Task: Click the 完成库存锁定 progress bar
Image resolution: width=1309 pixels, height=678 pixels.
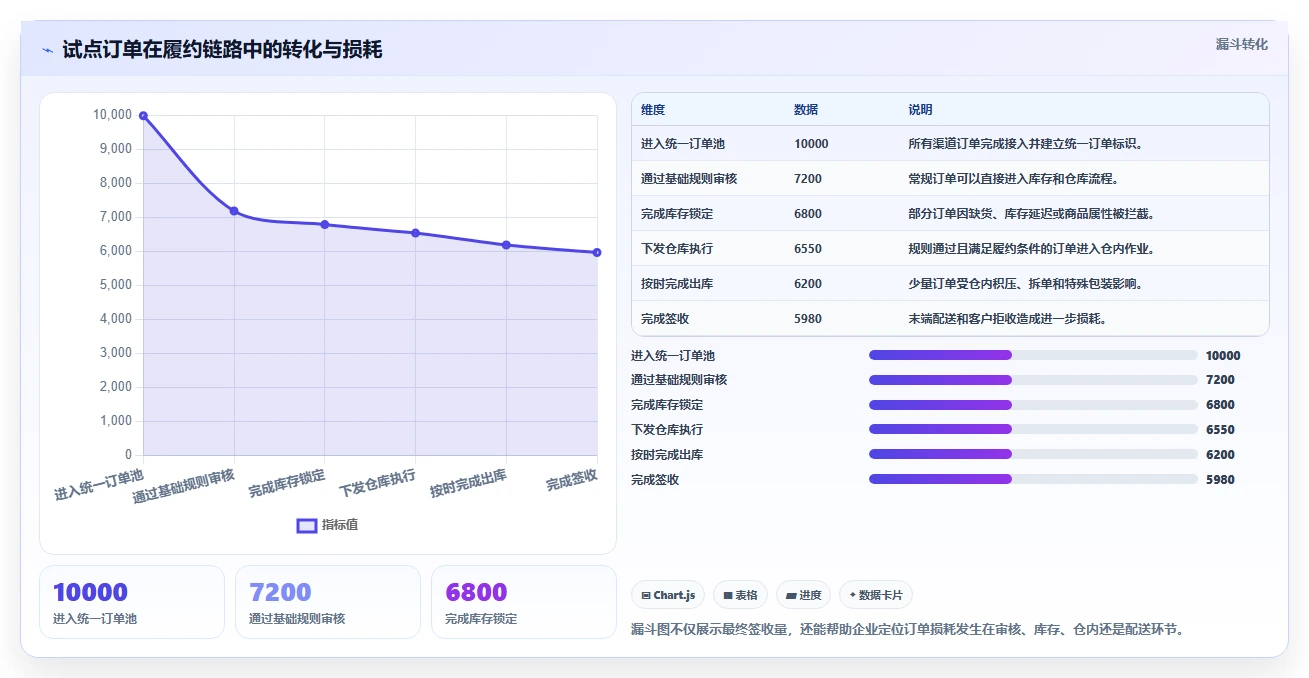Action: (x=1033, y=405)
